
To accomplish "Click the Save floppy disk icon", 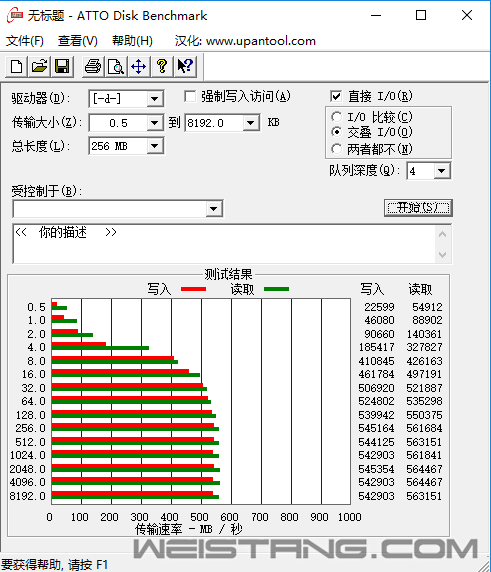I will pyautogui.click(x=62, y=66).
